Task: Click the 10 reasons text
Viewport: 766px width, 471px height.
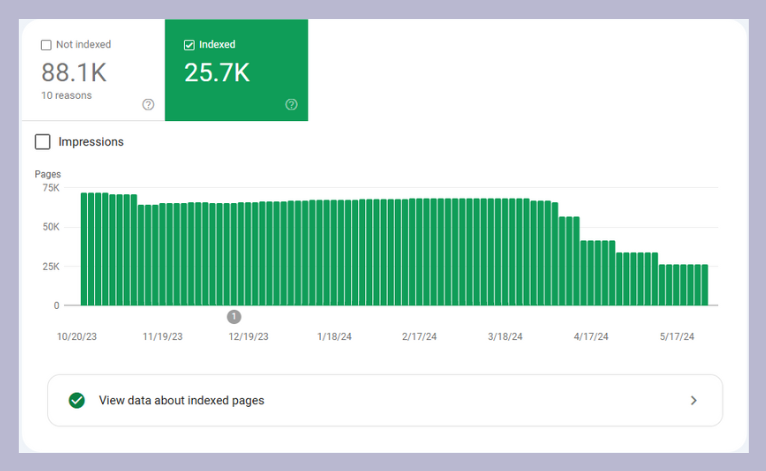Action: point(66,96)
